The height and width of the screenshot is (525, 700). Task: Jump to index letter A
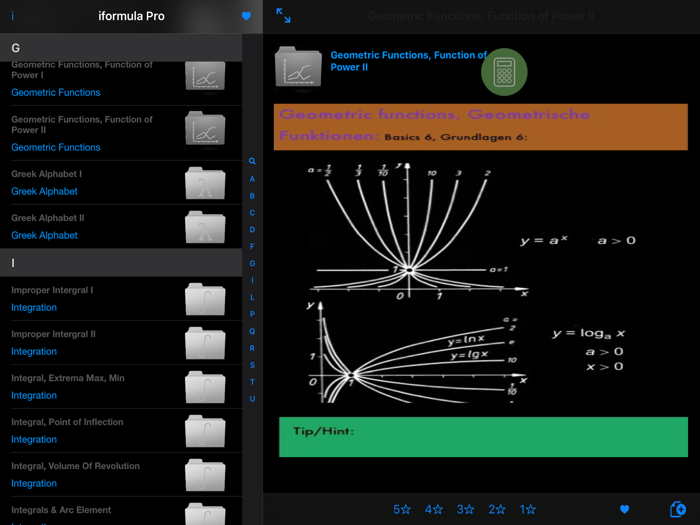tap(252, 179)
